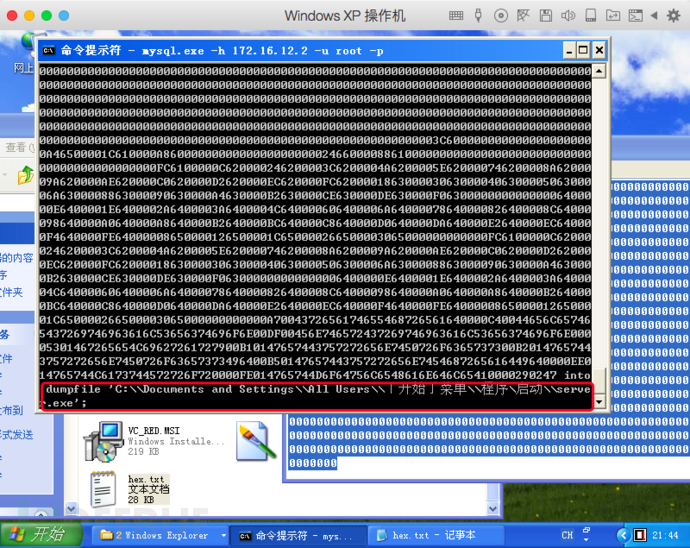Select the VC_RED.MSI installer icon
Viewport: 690px width, 548px height.
pos(104,441)
